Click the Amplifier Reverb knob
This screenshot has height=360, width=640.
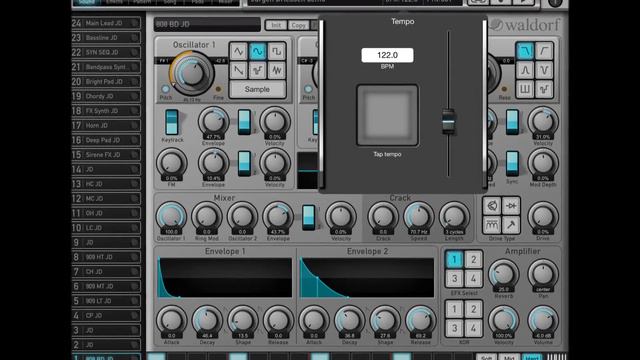504,275
